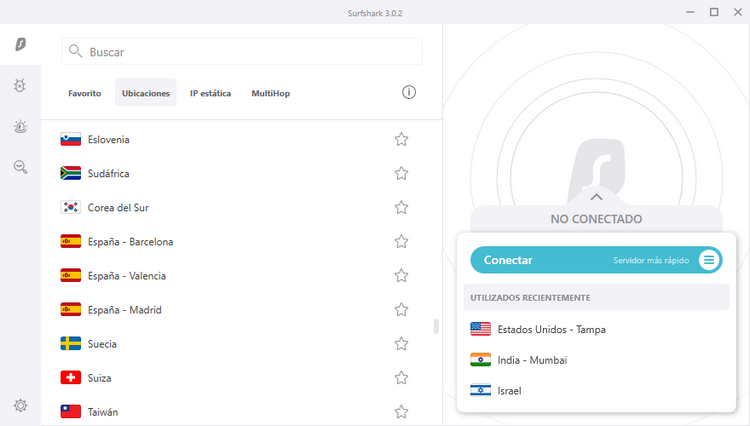Select Suiza location text

(x=99, y=378)
